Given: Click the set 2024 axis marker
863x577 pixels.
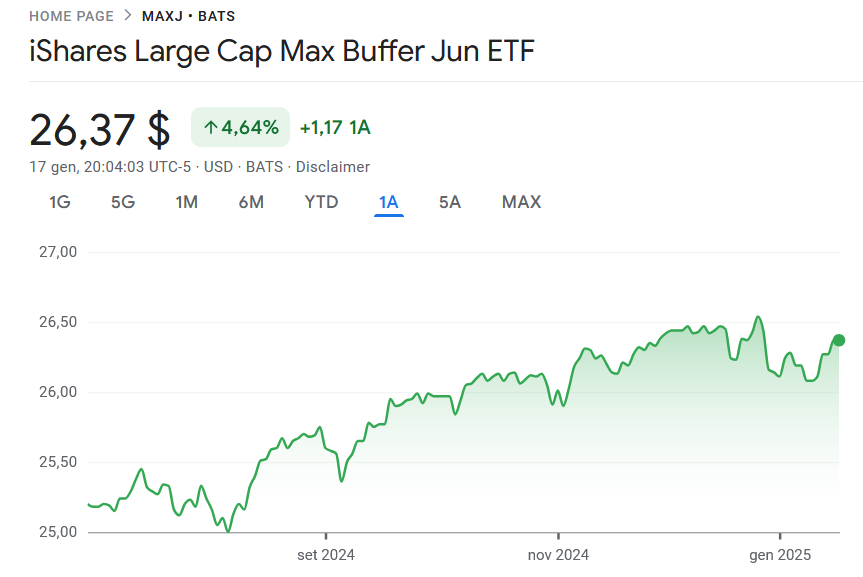Looking at the screenshot, I should pyautogui.click(x=326, y=554).
